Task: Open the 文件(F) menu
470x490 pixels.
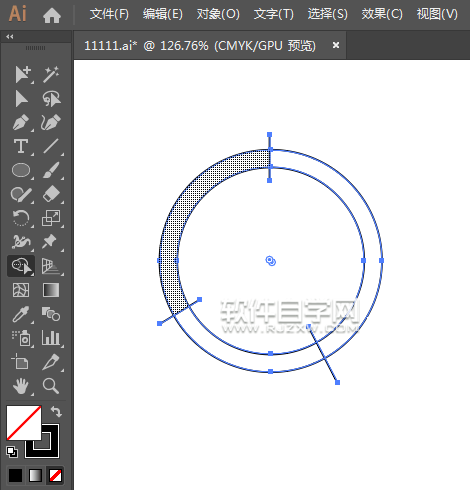Action: tap(109, 14)
